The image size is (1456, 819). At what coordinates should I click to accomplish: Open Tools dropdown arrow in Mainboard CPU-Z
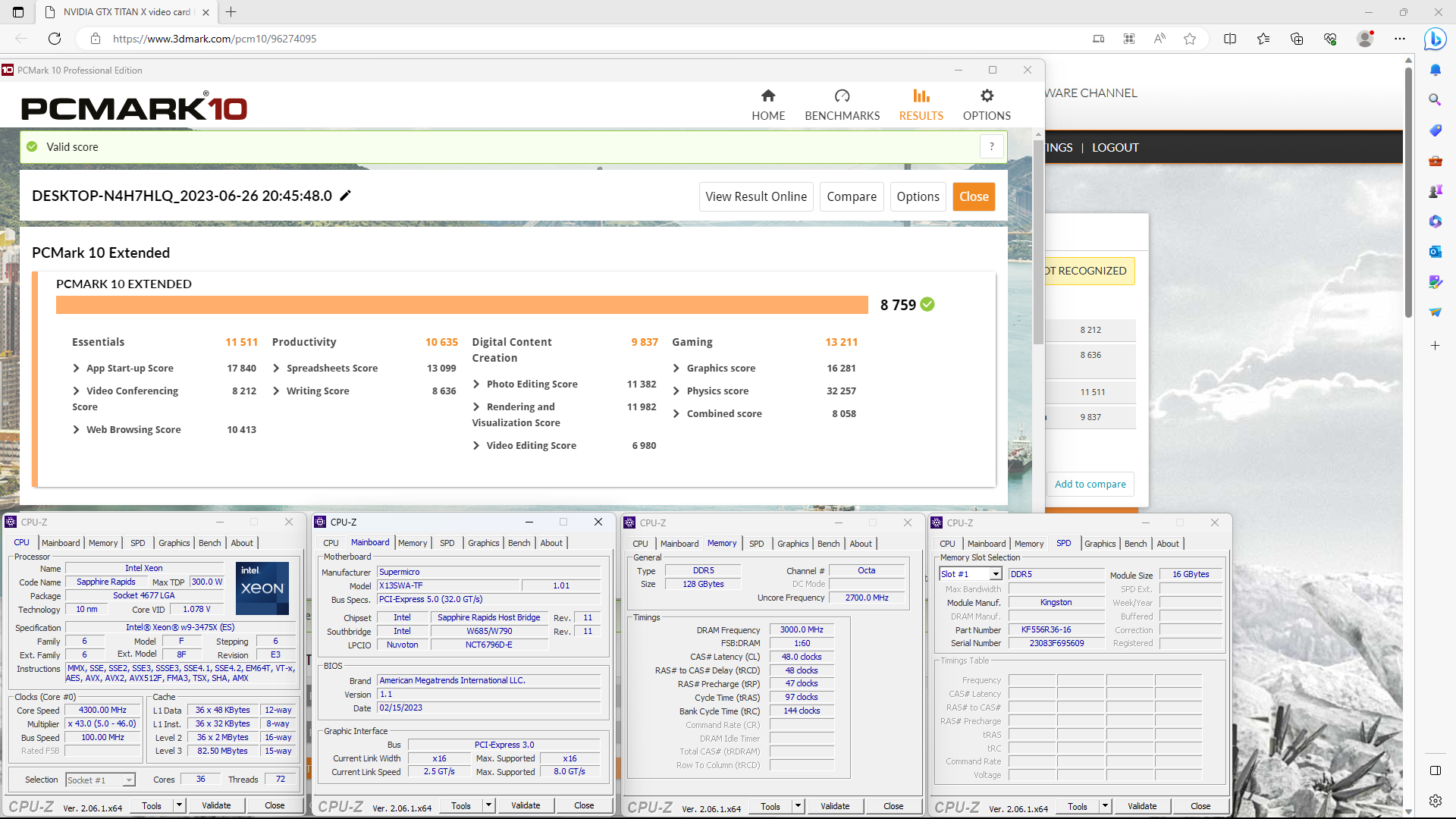[x=488, y=805]
